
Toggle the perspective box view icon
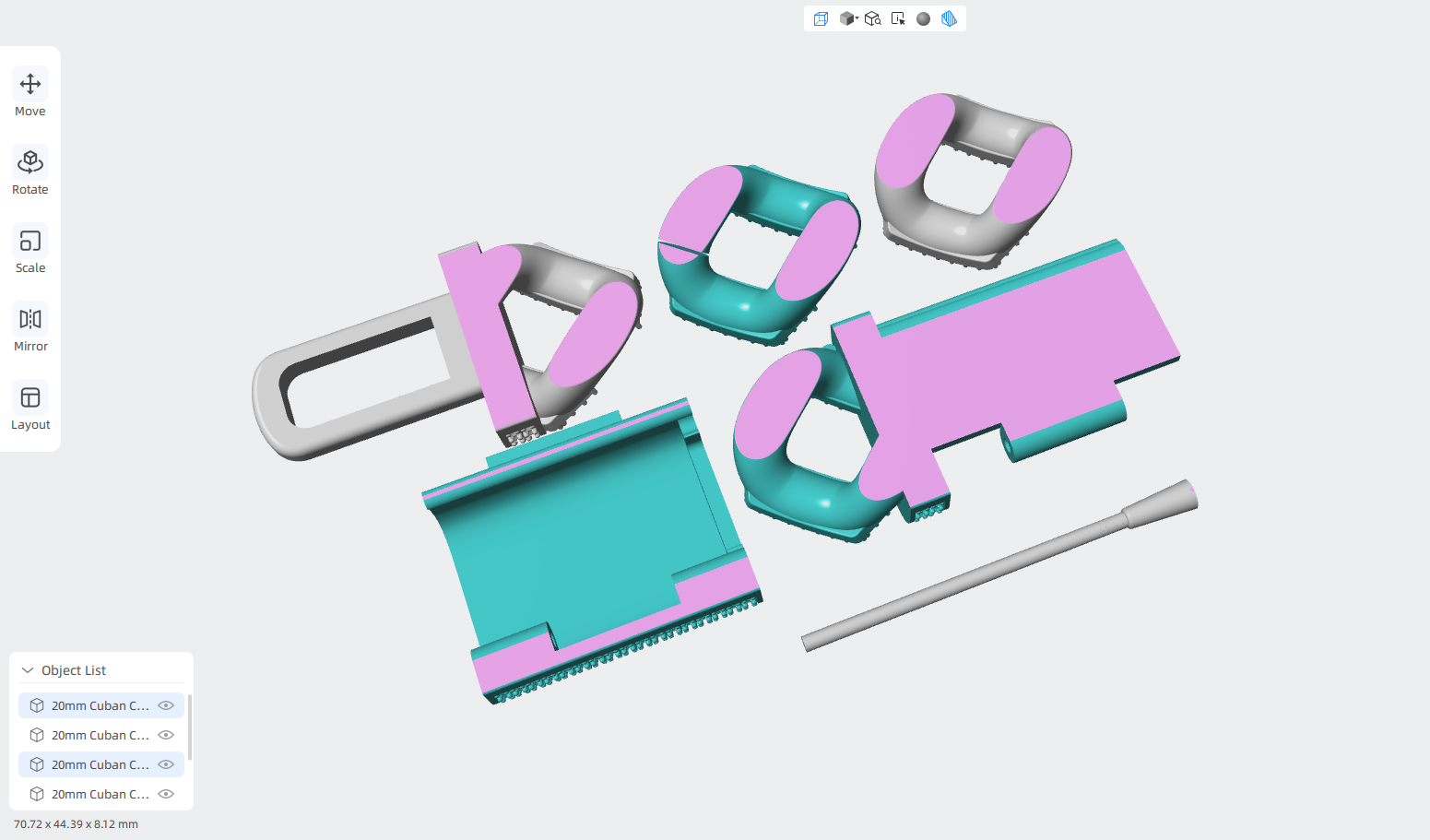coord(821,18)
